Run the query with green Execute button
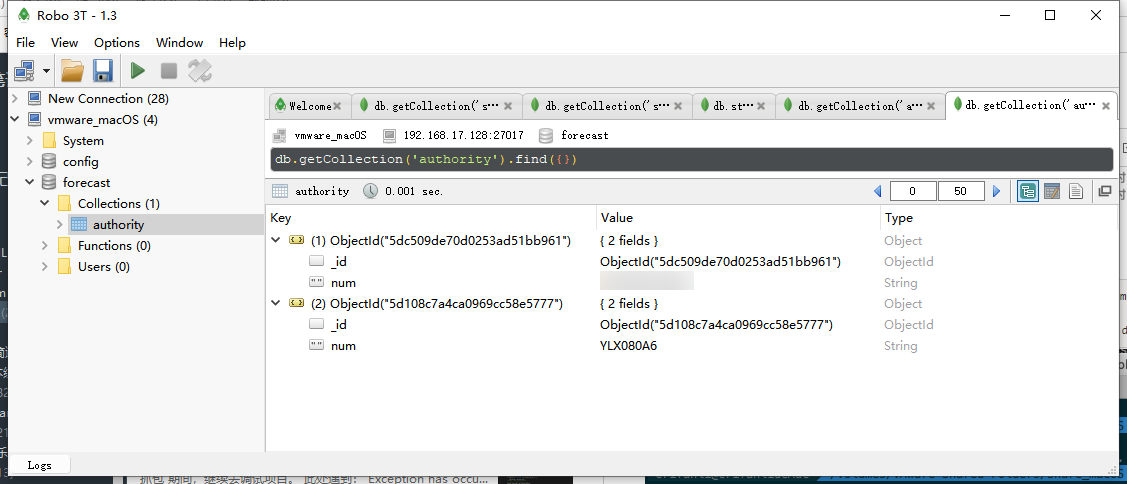Viewport: 1127px width, 484px height. [x=137, y=70]
